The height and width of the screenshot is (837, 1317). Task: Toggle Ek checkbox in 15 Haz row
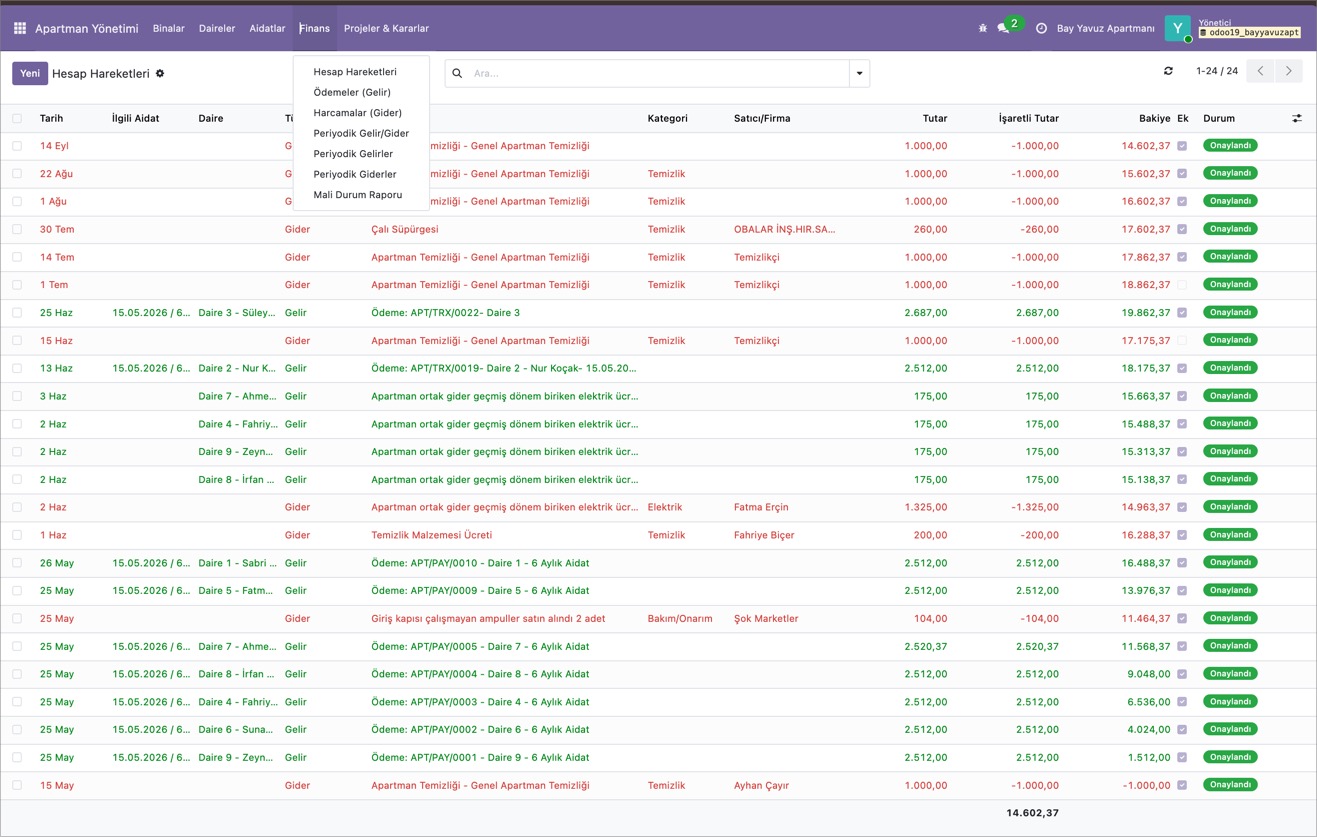point(1182,340)
